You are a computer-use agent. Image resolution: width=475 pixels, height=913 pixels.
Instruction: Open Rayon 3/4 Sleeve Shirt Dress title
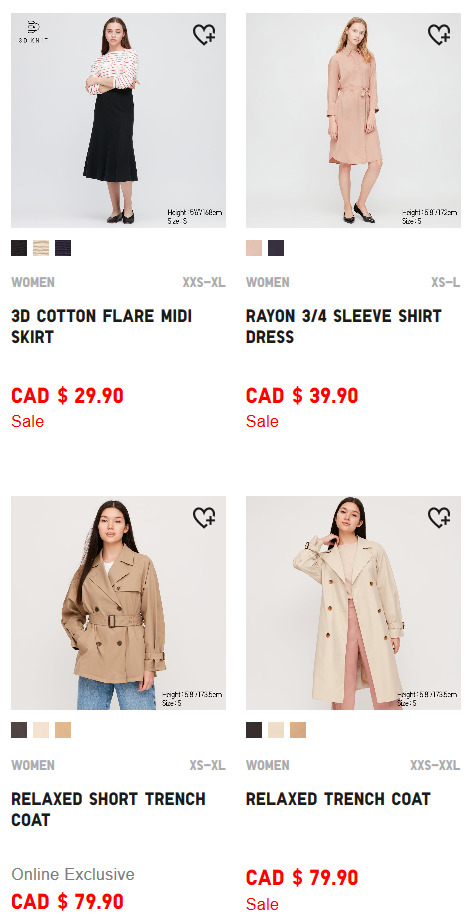343,327
